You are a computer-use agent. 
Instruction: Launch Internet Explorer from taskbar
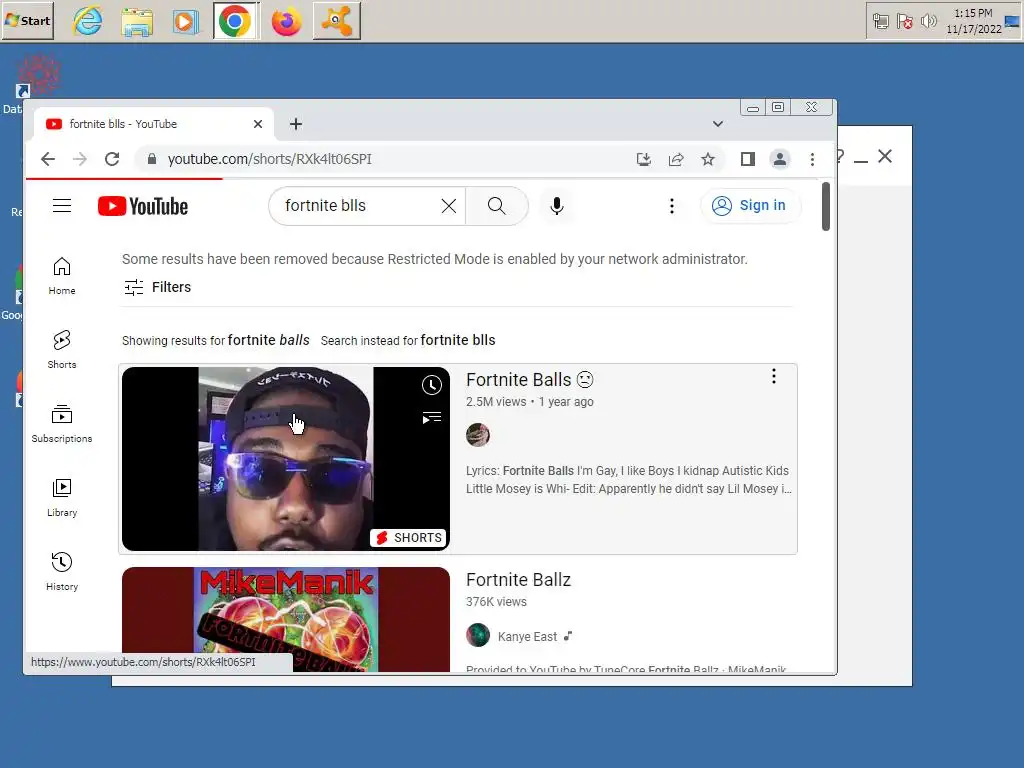click(x=88, y=21)
